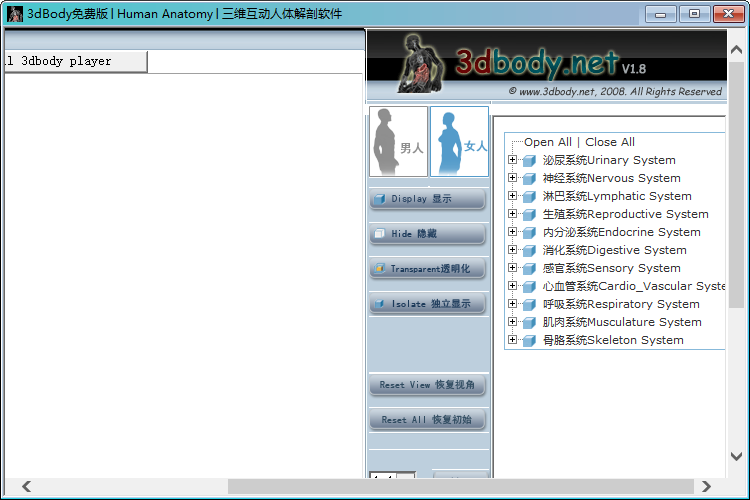Image resolution: width=750 pixels, height=500 pixels.
Task: Select 淋巴系统Lymphatic System label
Action: (x=617, y=196)
